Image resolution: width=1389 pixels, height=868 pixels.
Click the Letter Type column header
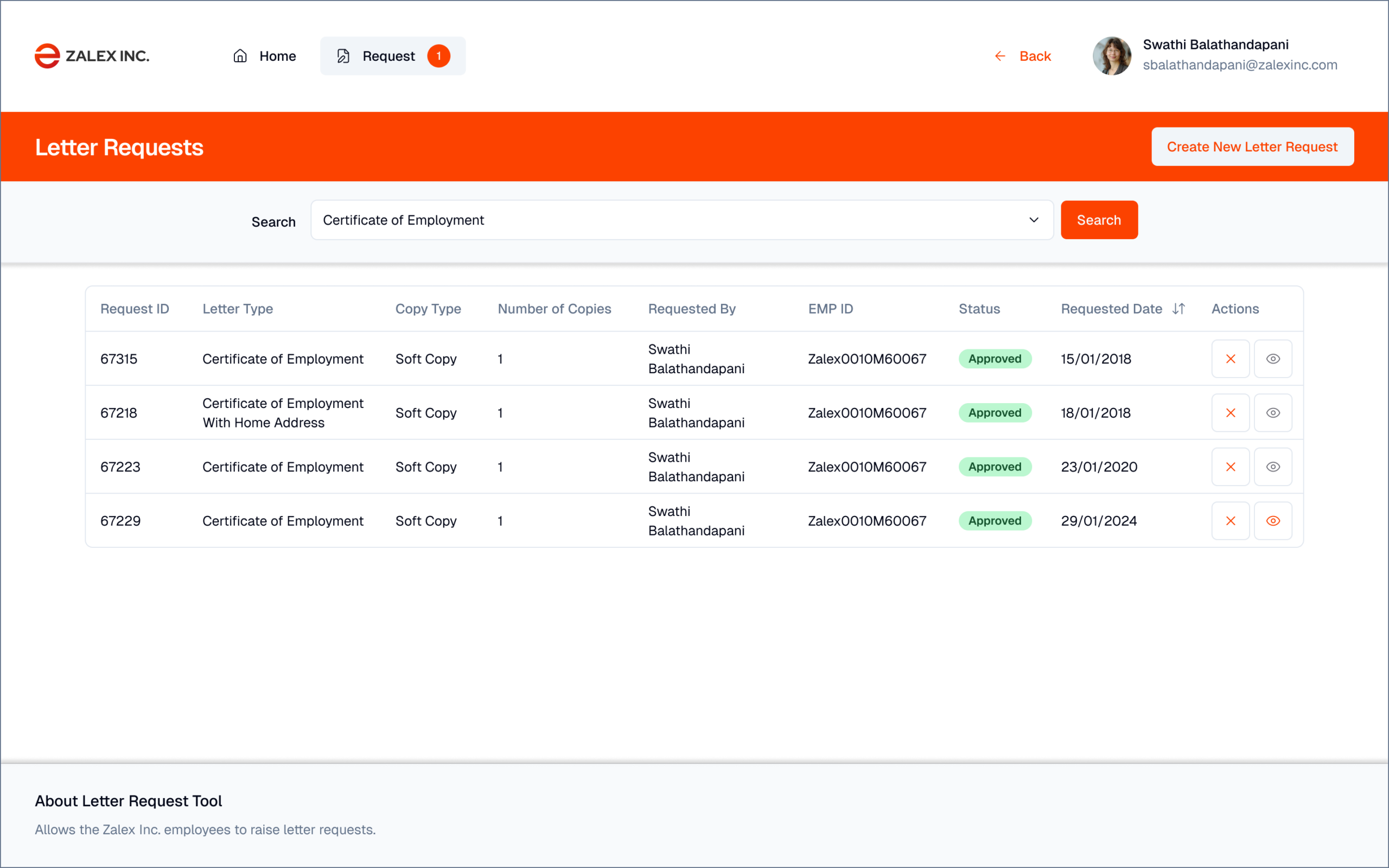[x=238, y=309]
